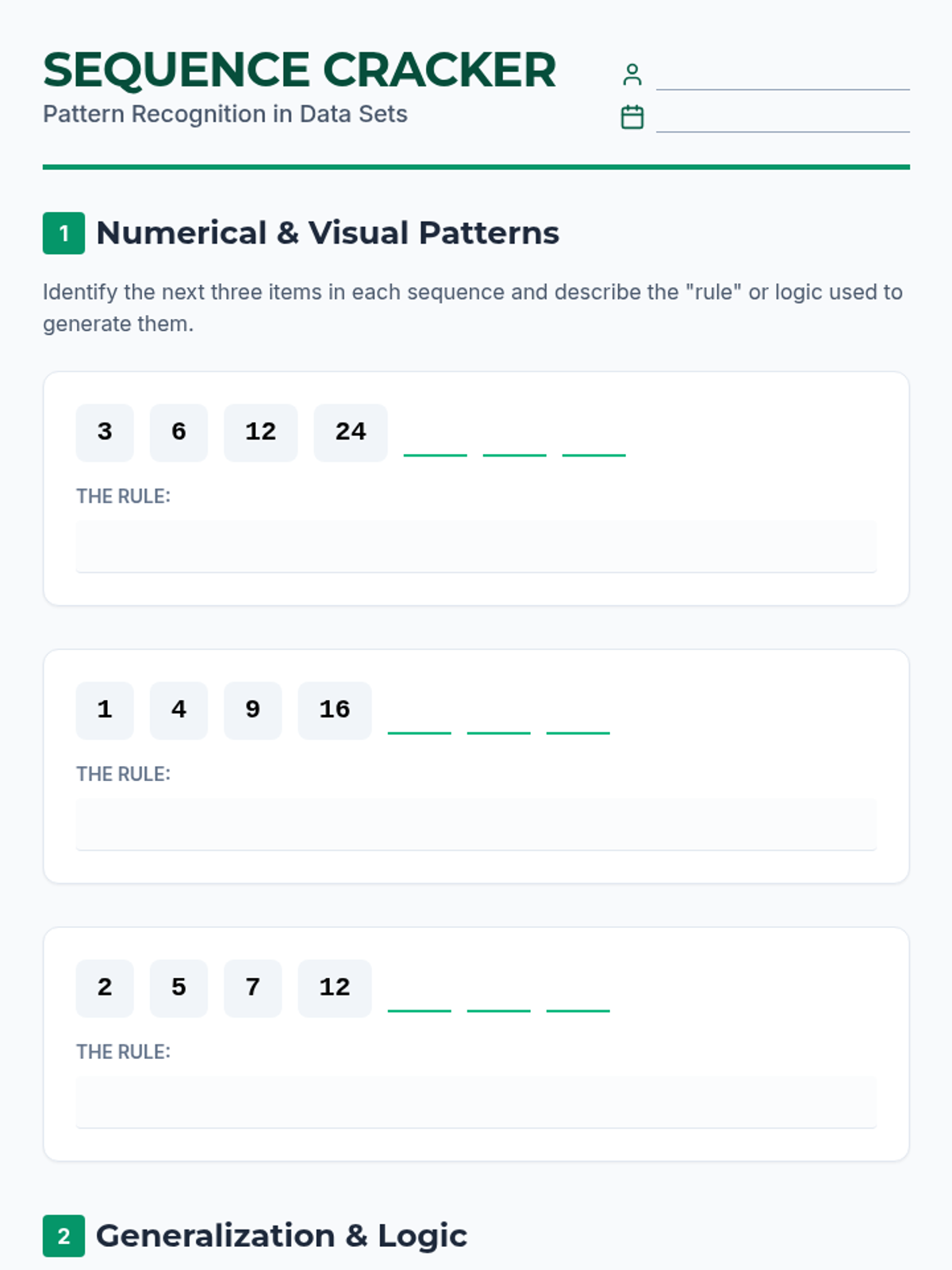Viewport: 952px width, 1270px height.
Task: Click the green section 1 number badge
Action: point(63,233)
